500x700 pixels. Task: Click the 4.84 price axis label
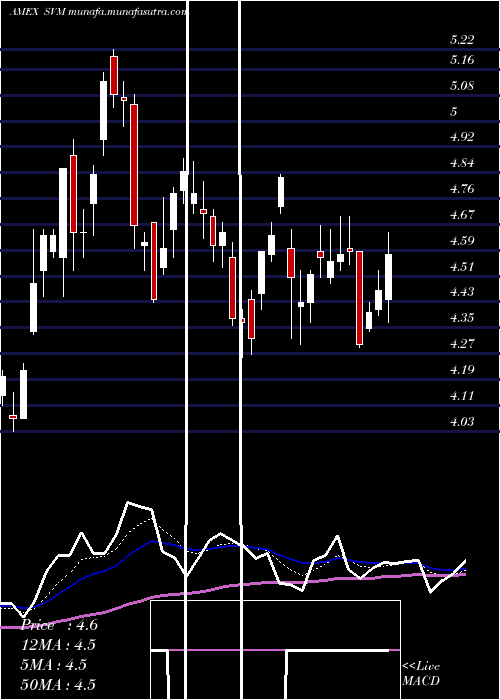462,162
